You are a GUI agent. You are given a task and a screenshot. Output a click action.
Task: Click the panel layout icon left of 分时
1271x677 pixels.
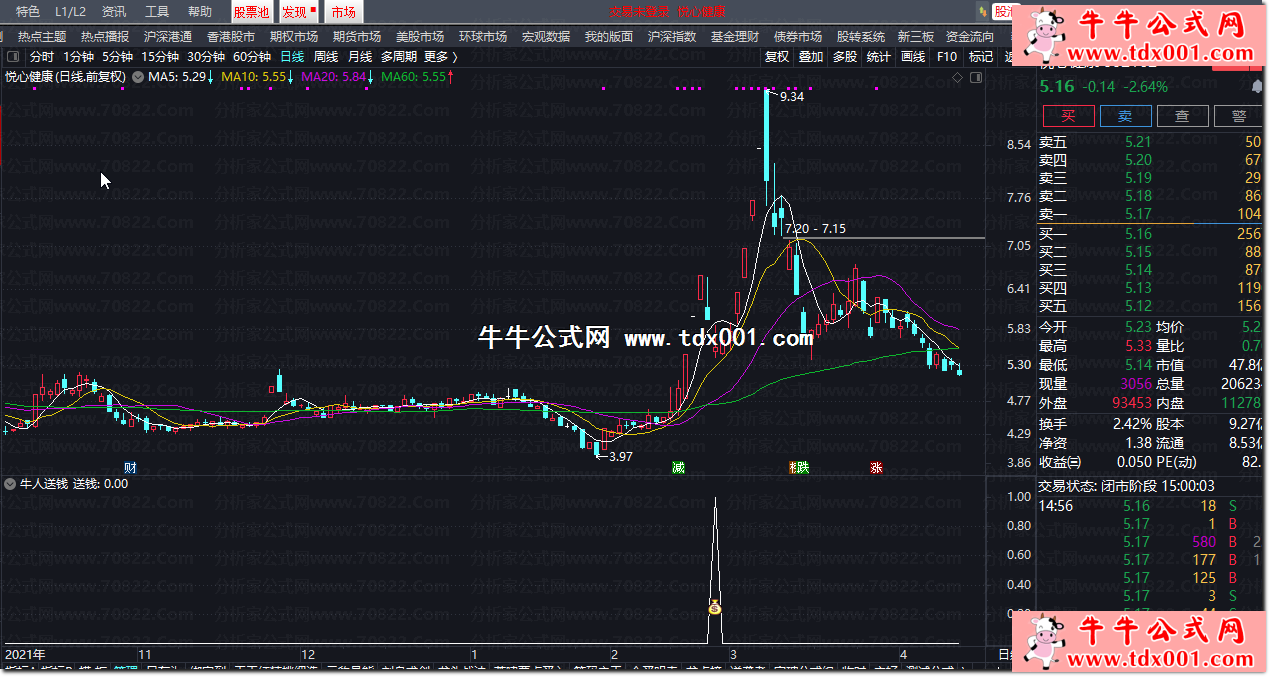[x=13, y=57]
